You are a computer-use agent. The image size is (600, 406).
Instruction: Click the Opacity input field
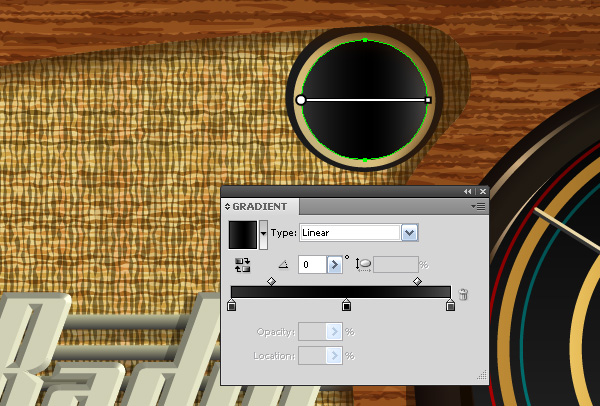(312, 331)
